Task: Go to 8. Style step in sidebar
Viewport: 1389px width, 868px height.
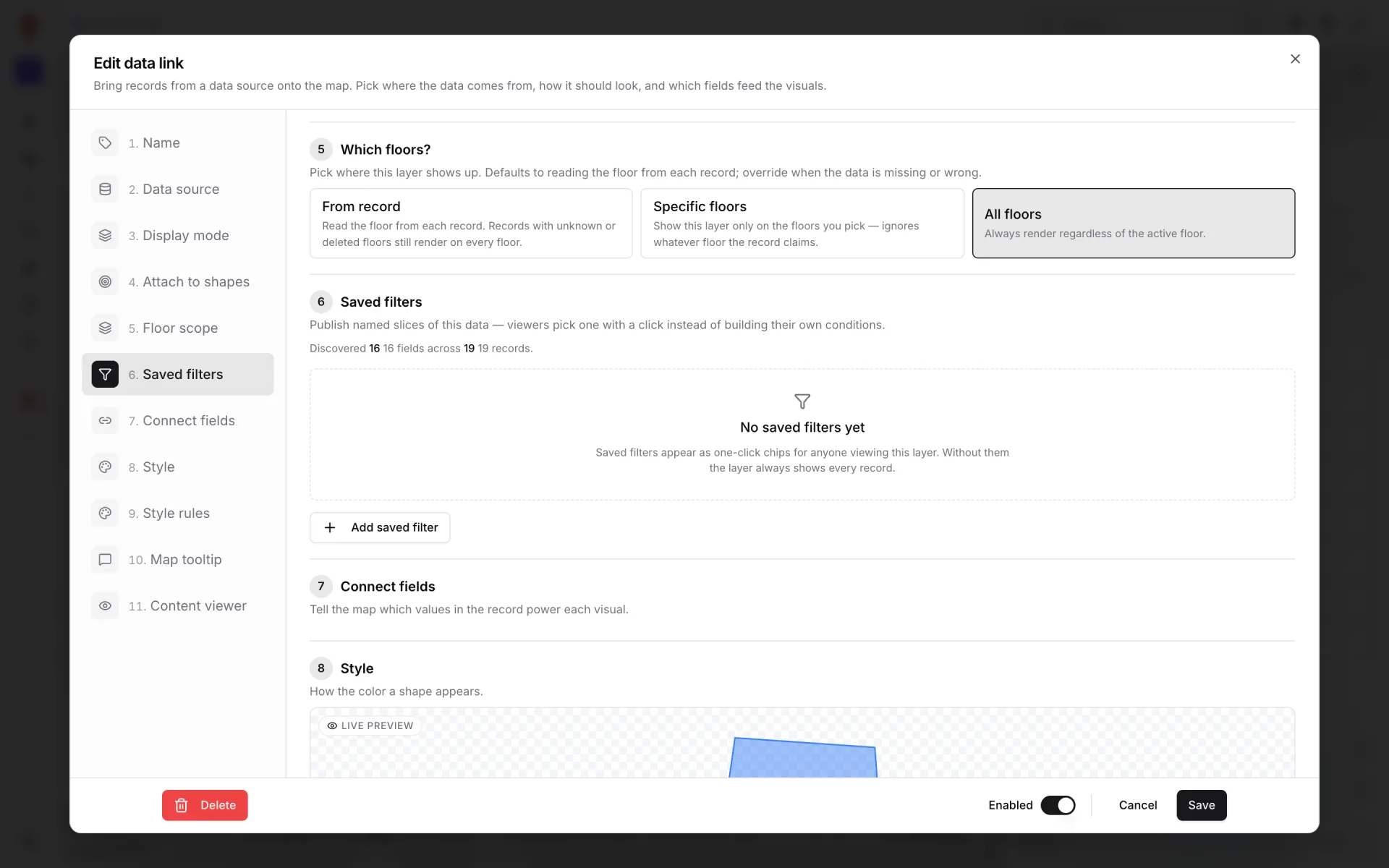Action: pyautogui.click(x=178, y=467)
